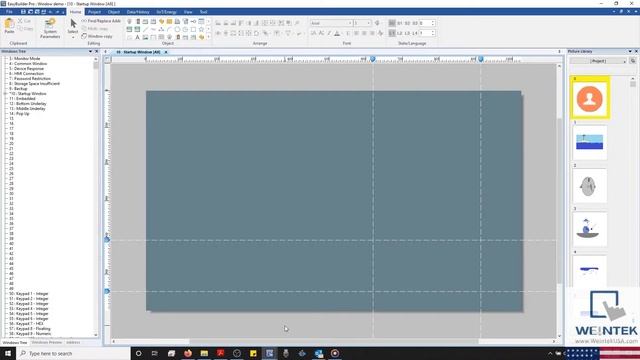Click the Window copy button

tap(97, 36)
